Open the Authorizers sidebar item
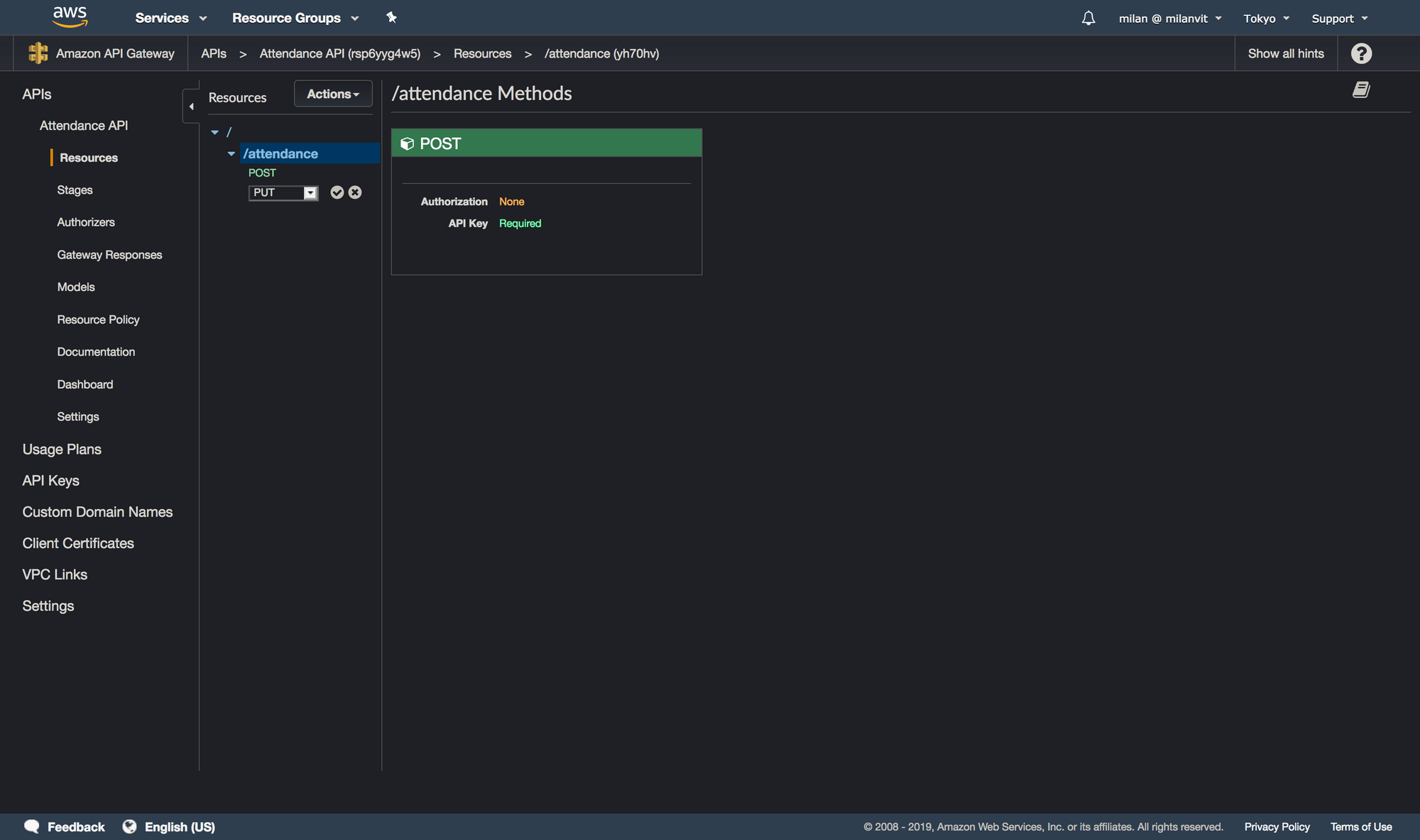 pos(86,222)
